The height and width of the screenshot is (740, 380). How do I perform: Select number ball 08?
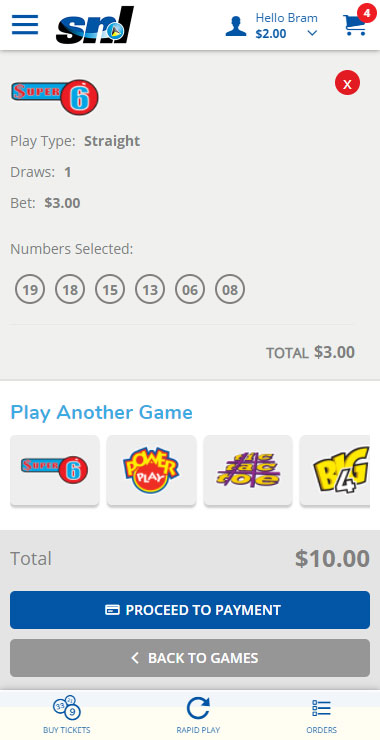[230, 289]
